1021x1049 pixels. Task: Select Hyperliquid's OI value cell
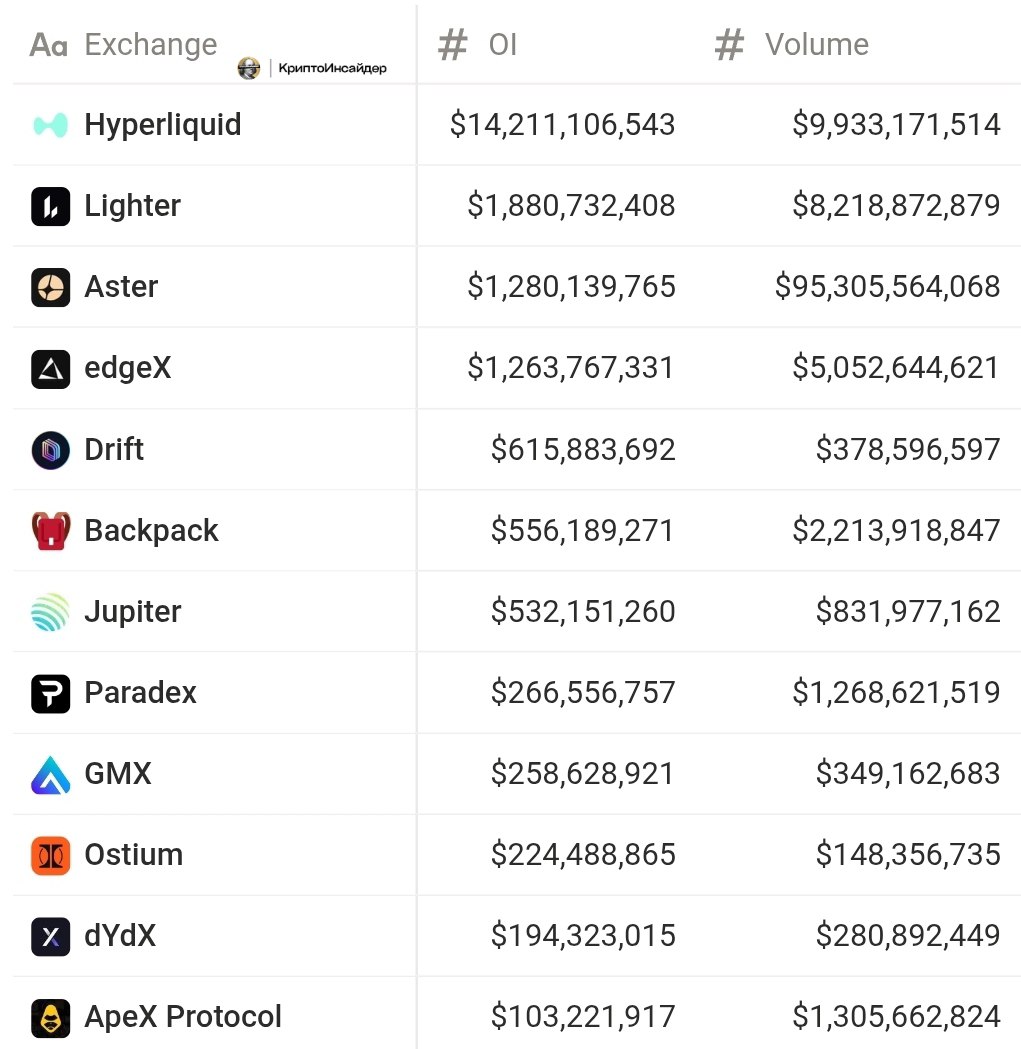coord(562,125)
